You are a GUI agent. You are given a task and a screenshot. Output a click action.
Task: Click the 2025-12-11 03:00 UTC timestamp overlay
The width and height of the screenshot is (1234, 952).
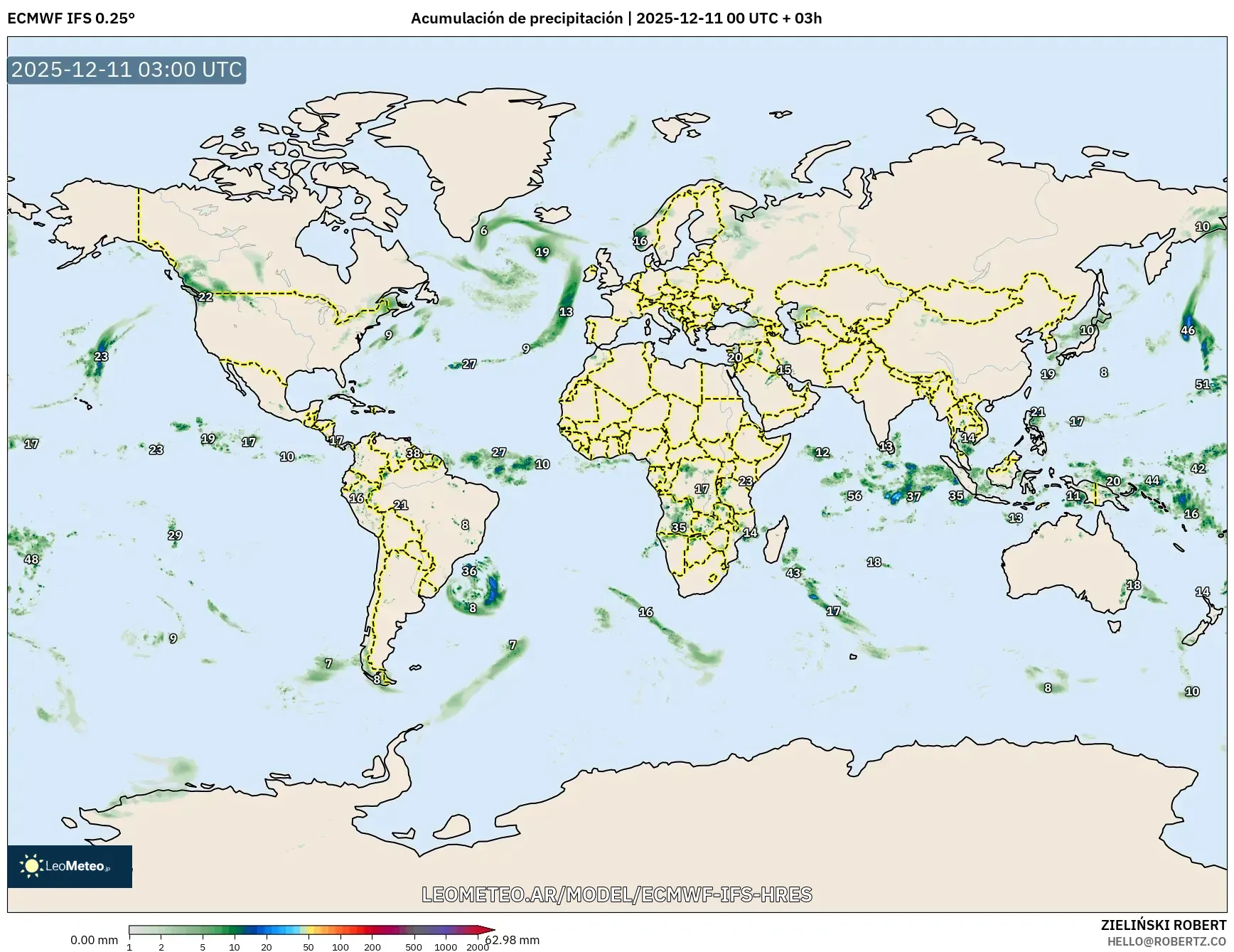(124, 70)
